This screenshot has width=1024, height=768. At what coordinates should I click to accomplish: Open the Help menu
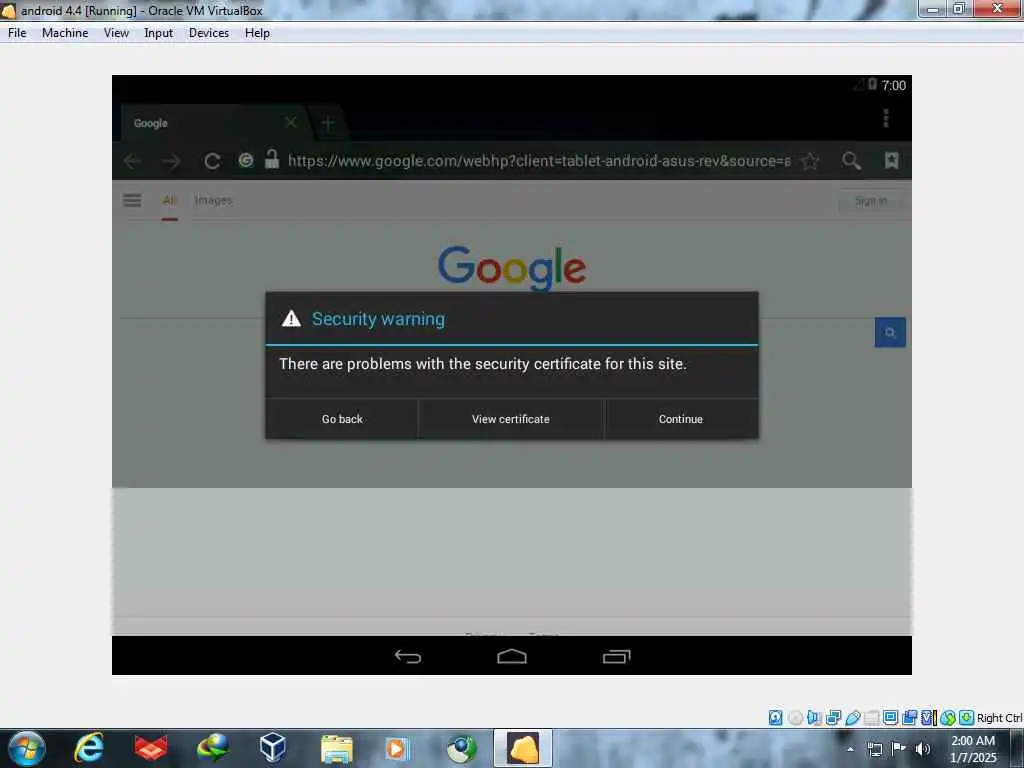coord(257,33)
